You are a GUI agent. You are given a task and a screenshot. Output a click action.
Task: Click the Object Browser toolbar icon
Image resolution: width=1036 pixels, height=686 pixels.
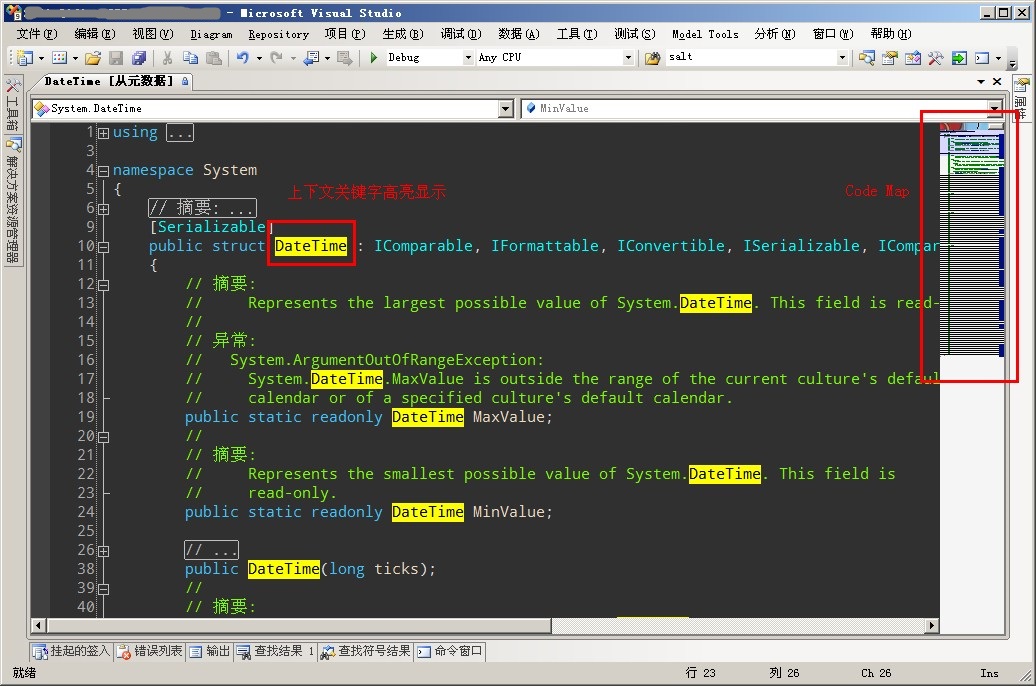(913, 58)
